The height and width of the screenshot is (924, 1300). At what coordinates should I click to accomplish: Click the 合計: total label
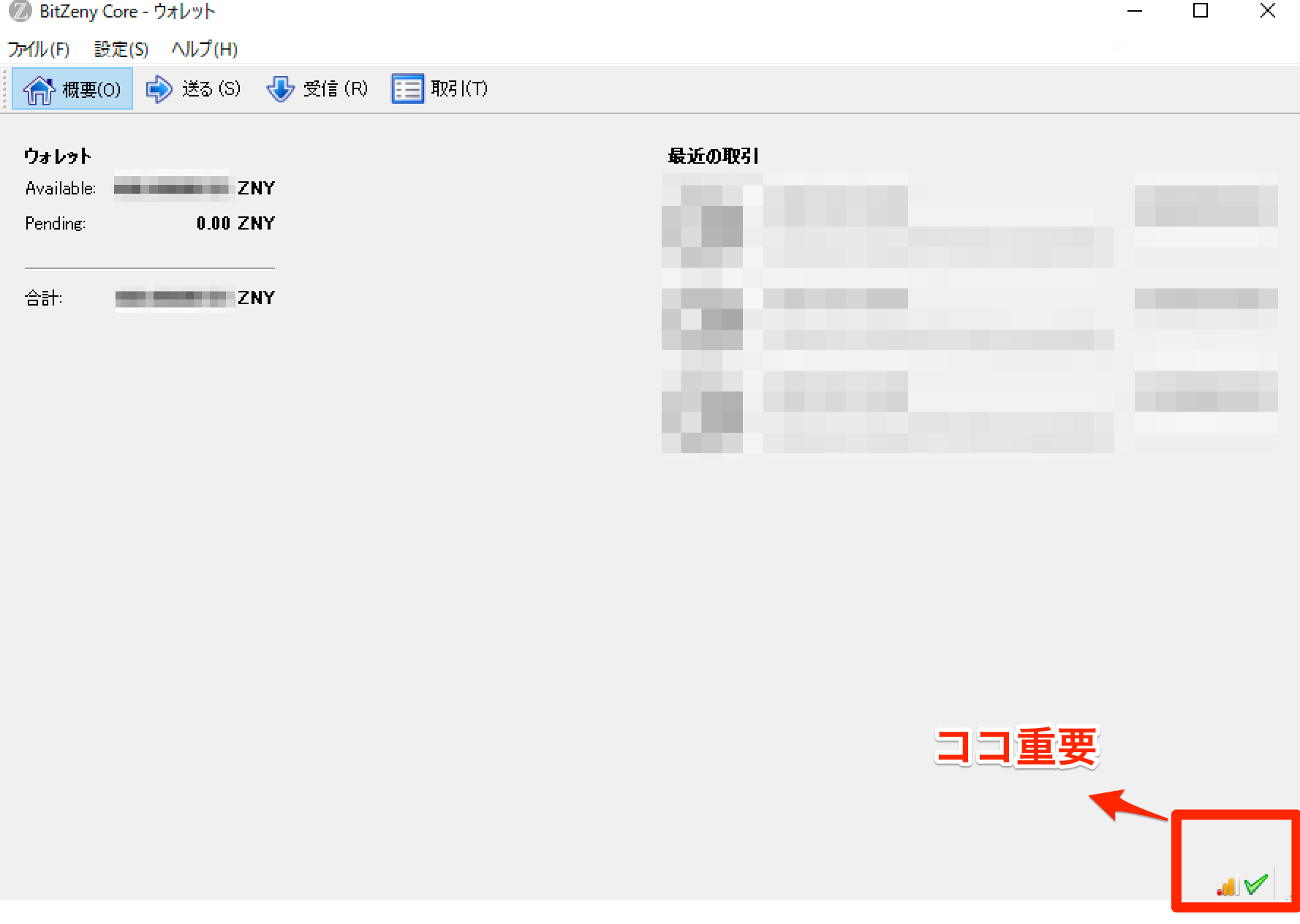44,298
